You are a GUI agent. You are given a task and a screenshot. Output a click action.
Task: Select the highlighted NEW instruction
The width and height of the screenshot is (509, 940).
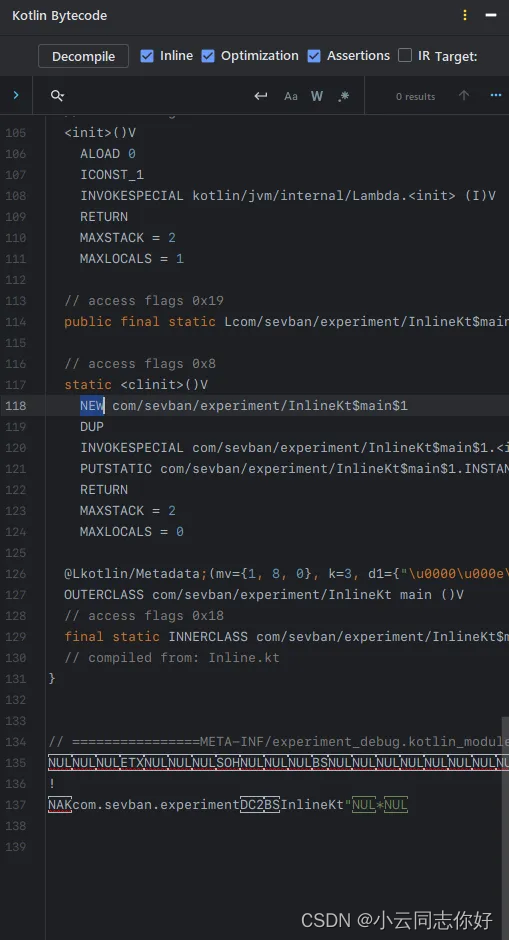click(92, 406)
